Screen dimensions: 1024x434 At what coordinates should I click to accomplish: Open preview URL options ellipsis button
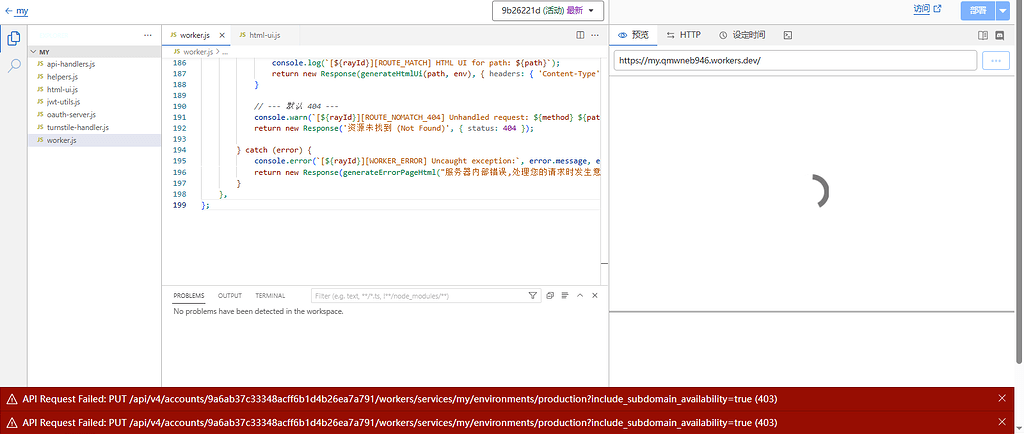[x=996, y=61]
